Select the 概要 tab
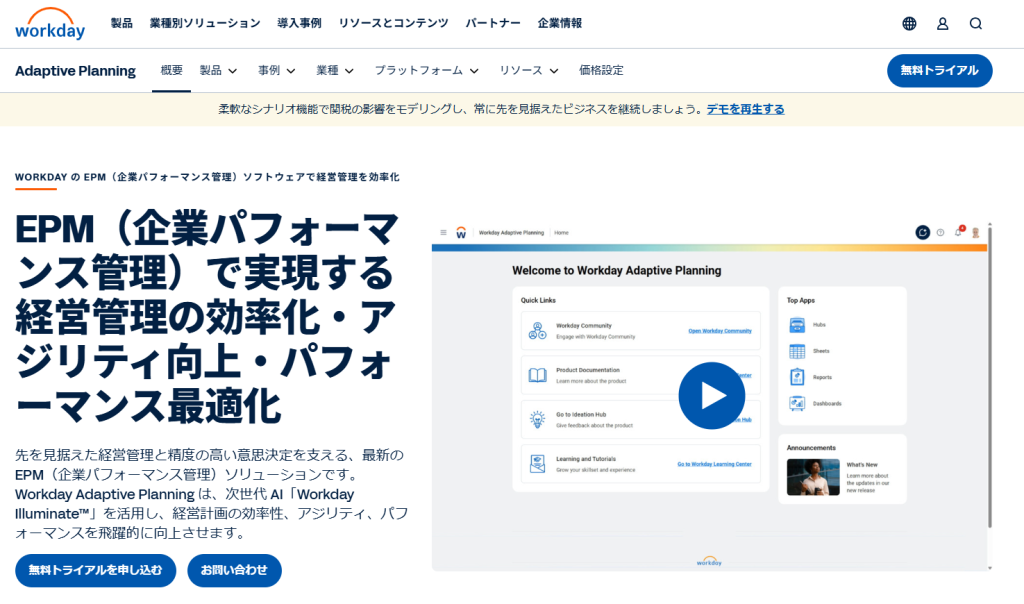 click(x=172, y=70)
